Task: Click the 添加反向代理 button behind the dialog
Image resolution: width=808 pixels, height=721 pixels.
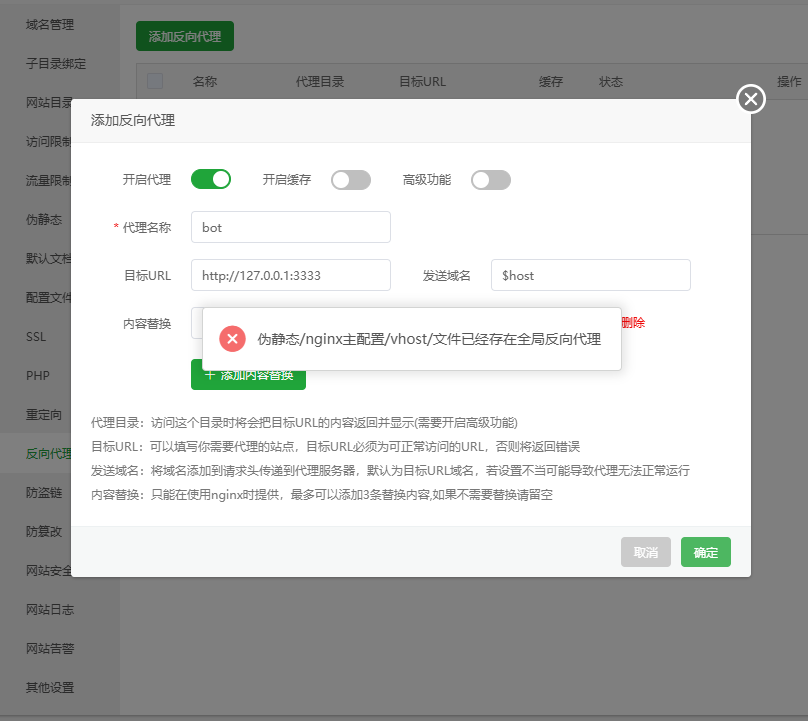Action: point(185,36)
